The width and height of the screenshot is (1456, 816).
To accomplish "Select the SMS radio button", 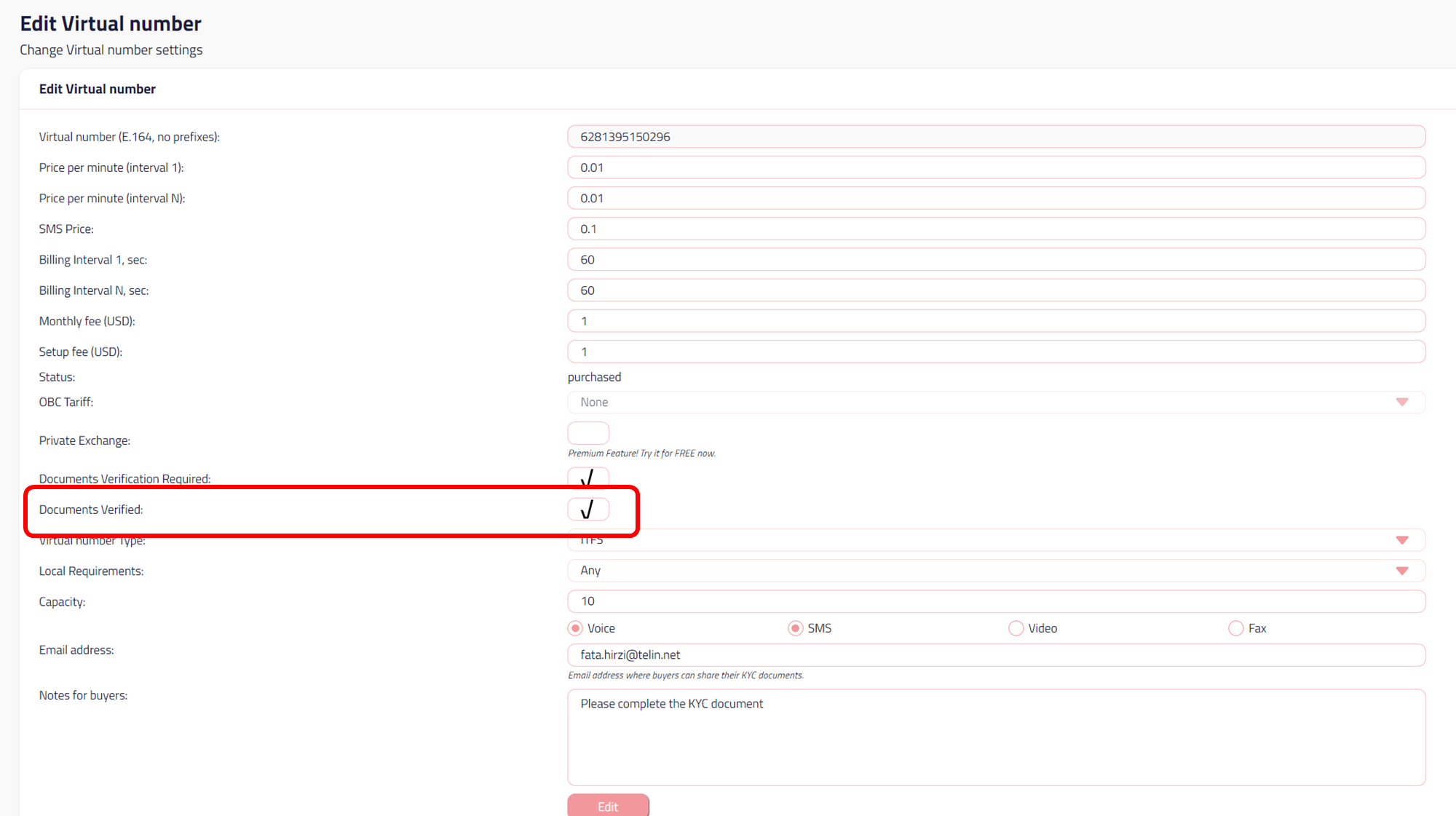I will (795, 628).
